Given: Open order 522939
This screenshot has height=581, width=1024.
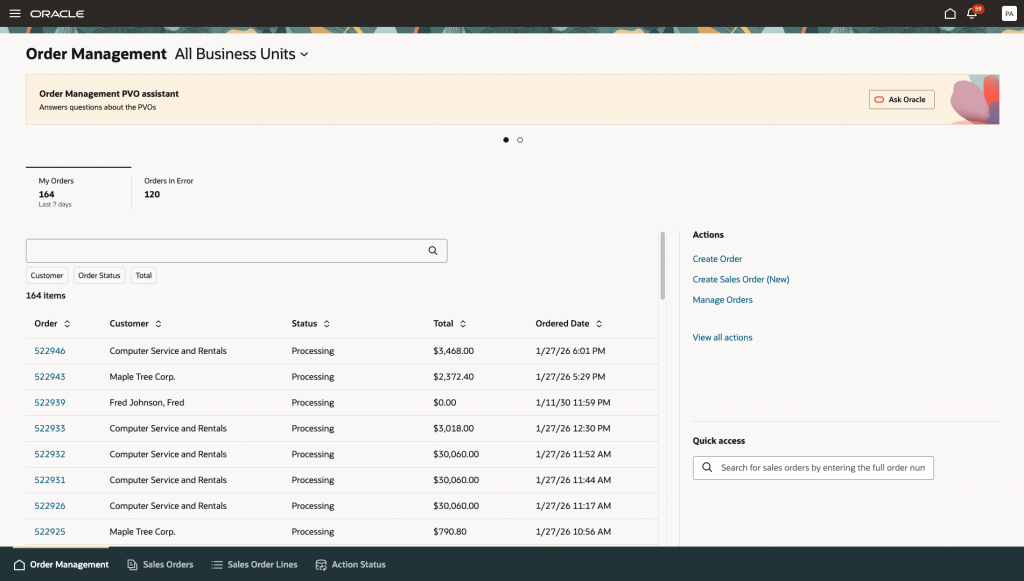Looking at the screenshot, I should (50, 403).
